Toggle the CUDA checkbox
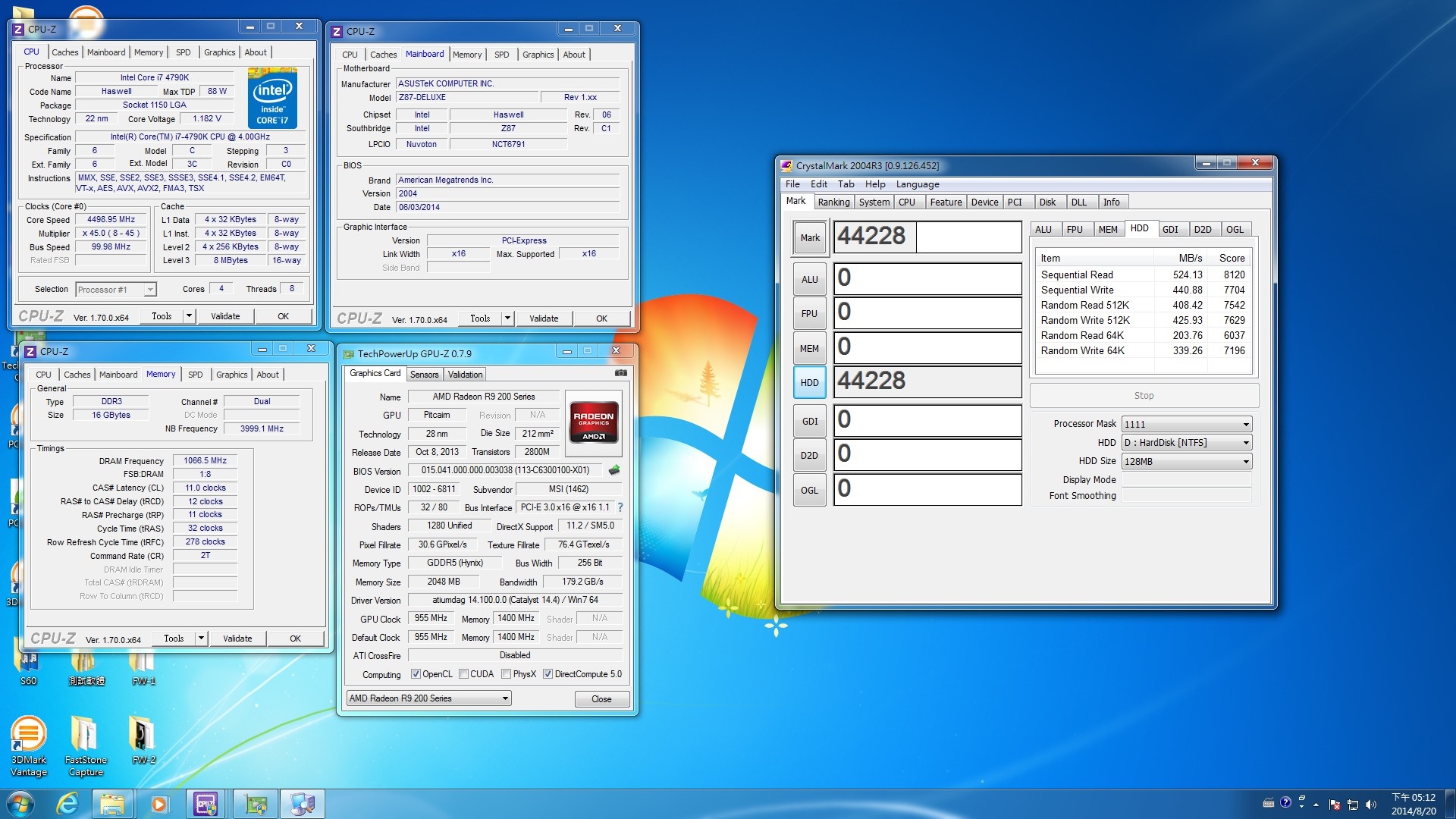1456x819 pixels. (463, 674)
